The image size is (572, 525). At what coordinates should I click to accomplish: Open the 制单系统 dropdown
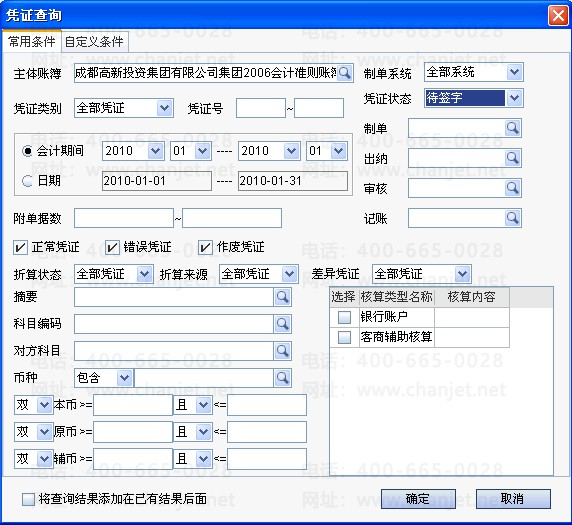[514, 72]
